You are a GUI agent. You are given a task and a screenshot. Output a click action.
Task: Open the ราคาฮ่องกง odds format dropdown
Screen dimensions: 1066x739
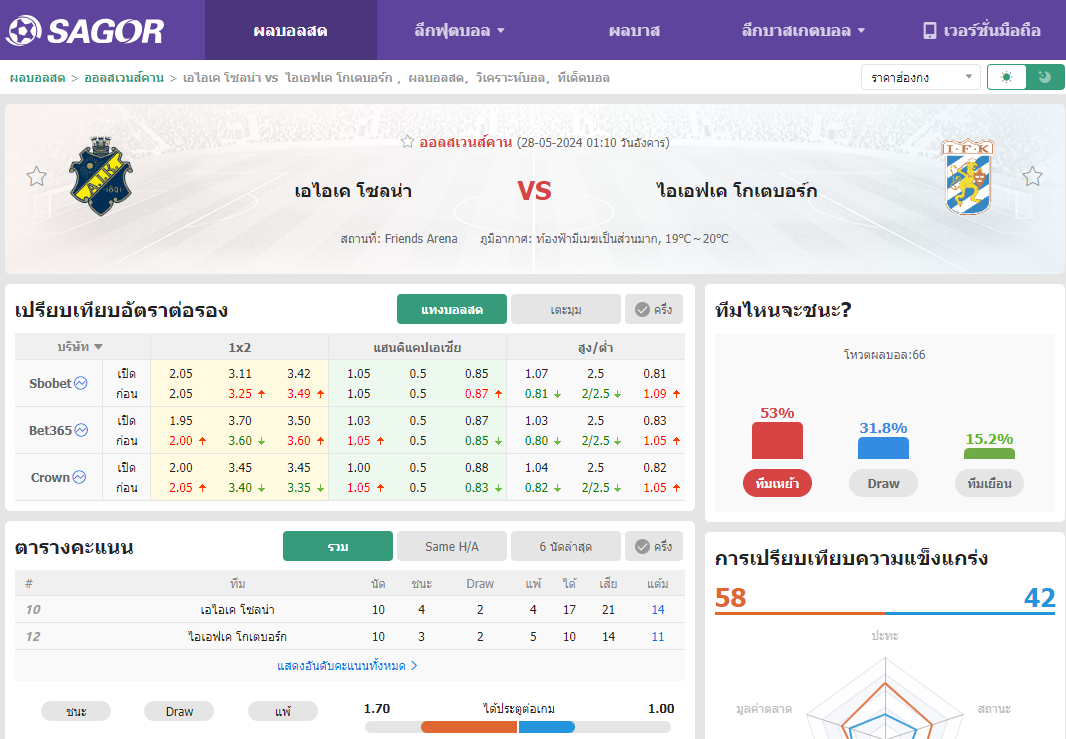click(921, 78)
